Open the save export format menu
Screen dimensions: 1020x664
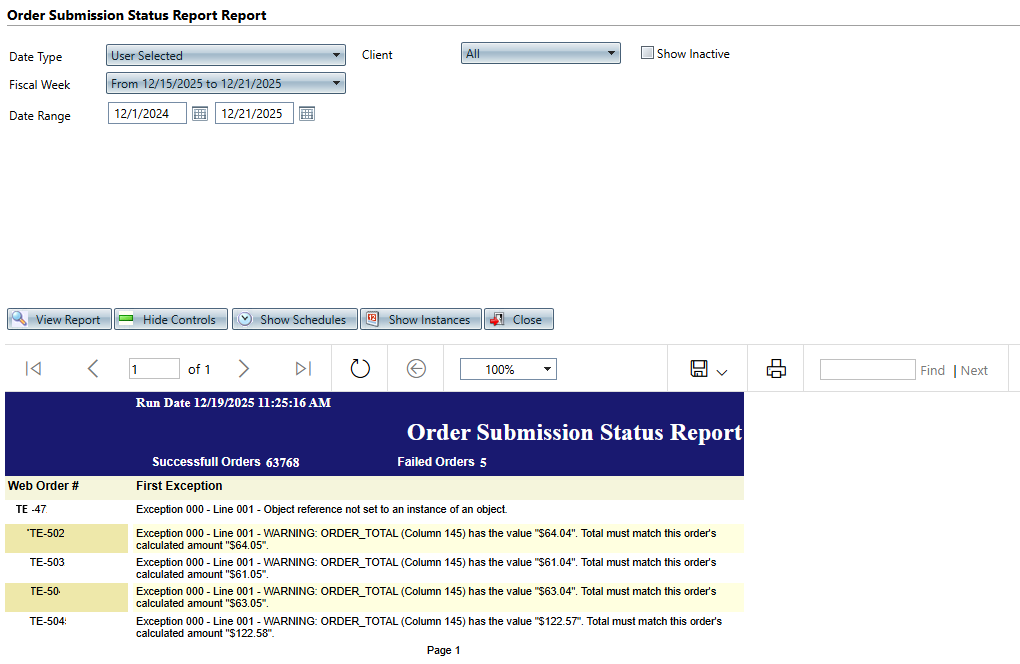pos(708,370)
